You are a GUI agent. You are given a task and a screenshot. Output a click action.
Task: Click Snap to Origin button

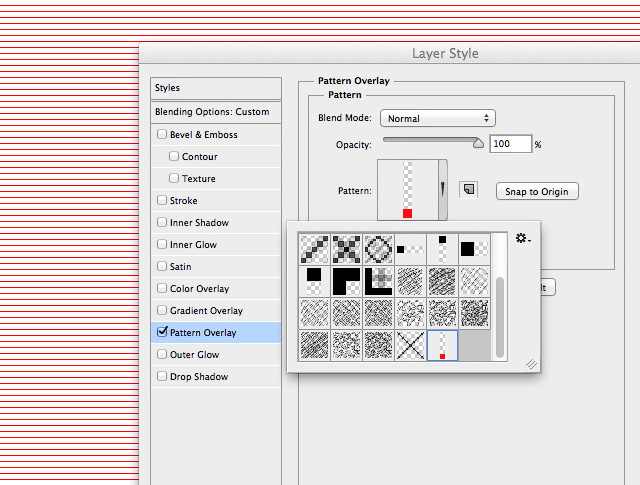[x=537, y=191]
